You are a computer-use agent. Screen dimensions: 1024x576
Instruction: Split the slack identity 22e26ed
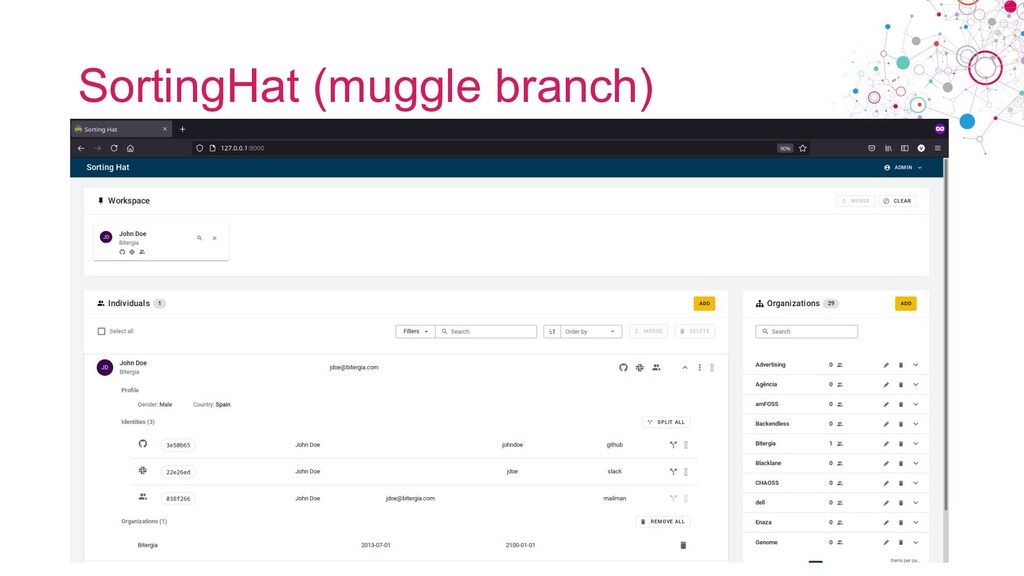(673, 472)
